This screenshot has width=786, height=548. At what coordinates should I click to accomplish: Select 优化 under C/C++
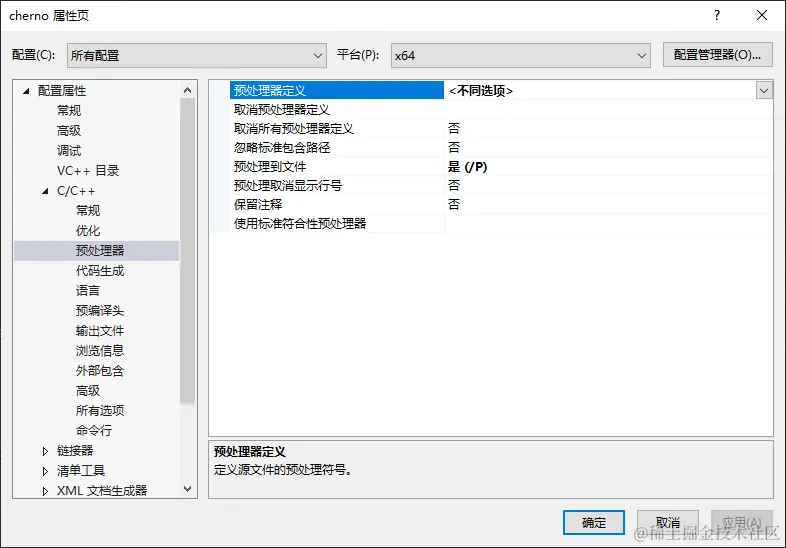pos(88,231)
